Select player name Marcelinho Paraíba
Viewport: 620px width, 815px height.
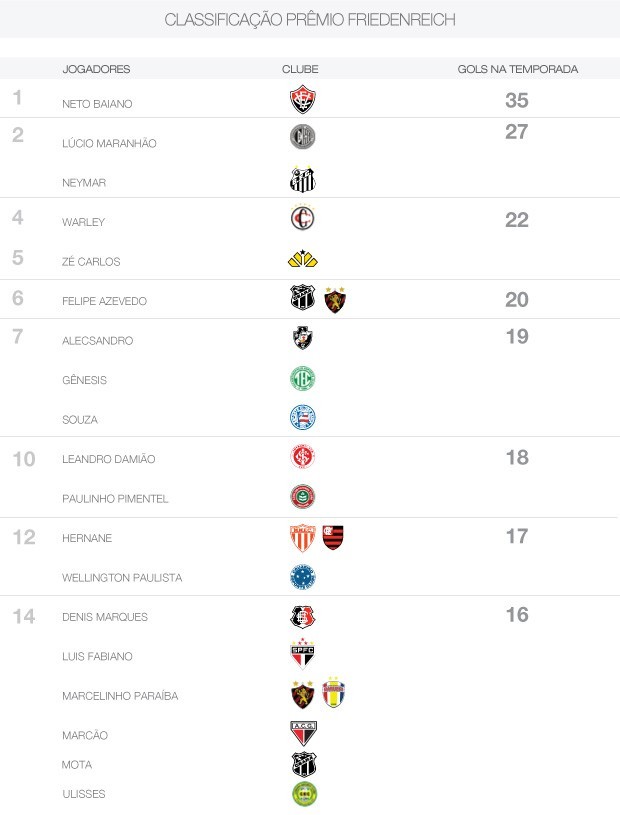click(120, 696)
